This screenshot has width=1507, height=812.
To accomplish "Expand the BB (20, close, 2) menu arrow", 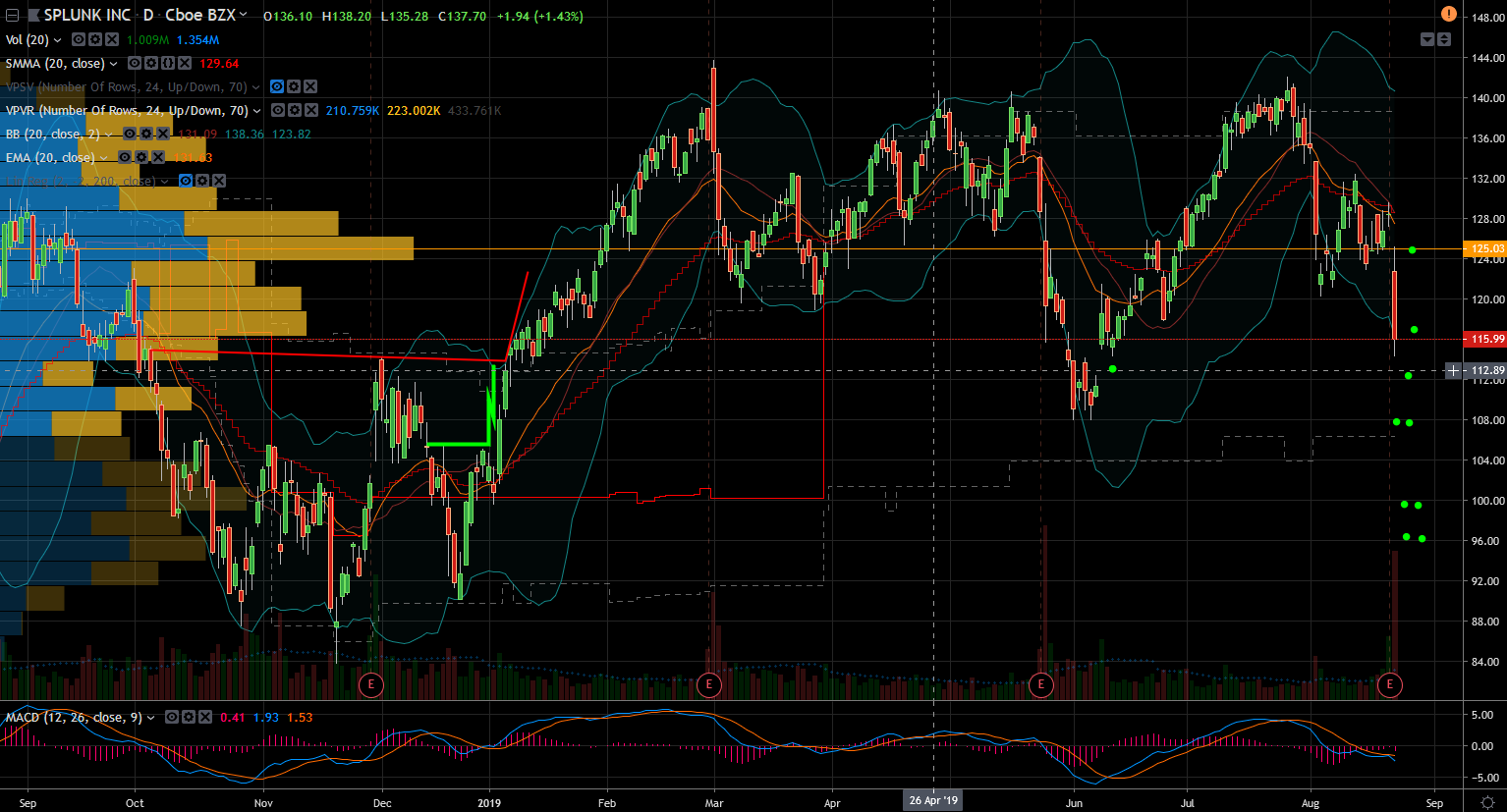I will coord(109,135).
